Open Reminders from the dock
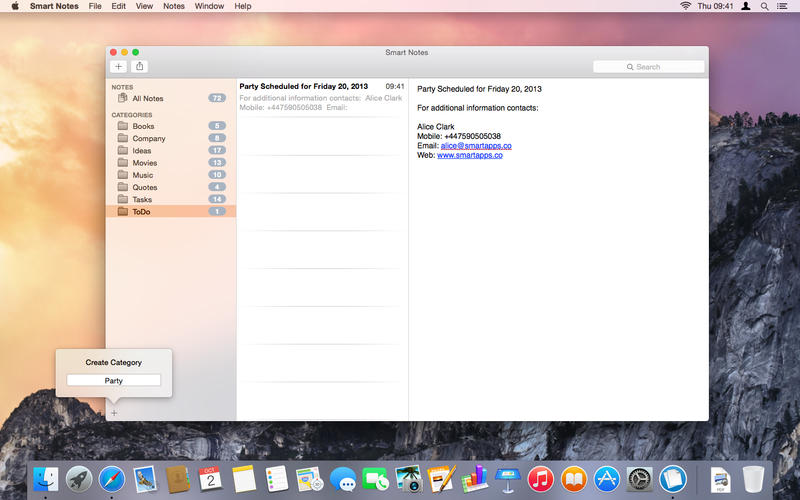800x500 pixels. [277, 479]
